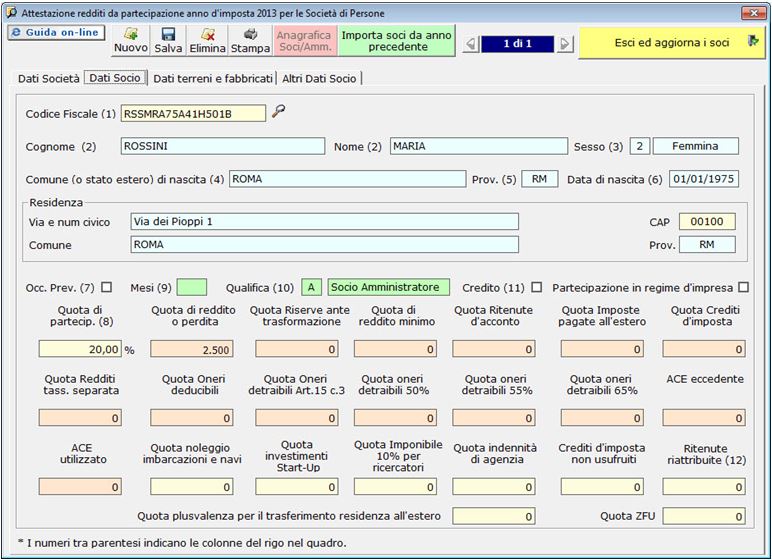Click the '1 di 1' record counter
Viewport: 772px width, 560px height.
point(517,44)
